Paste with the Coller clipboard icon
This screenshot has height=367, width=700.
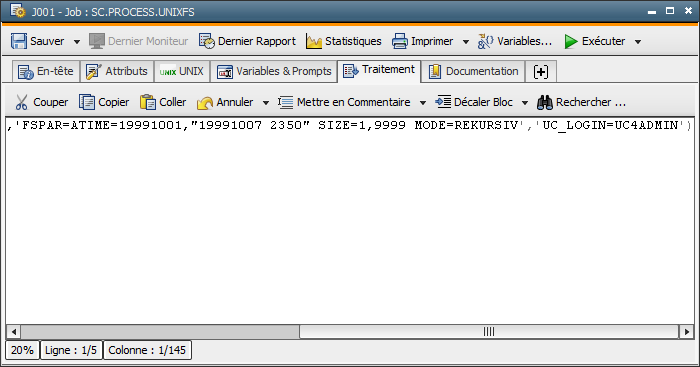pyautogui.click(x=148, y=102)
